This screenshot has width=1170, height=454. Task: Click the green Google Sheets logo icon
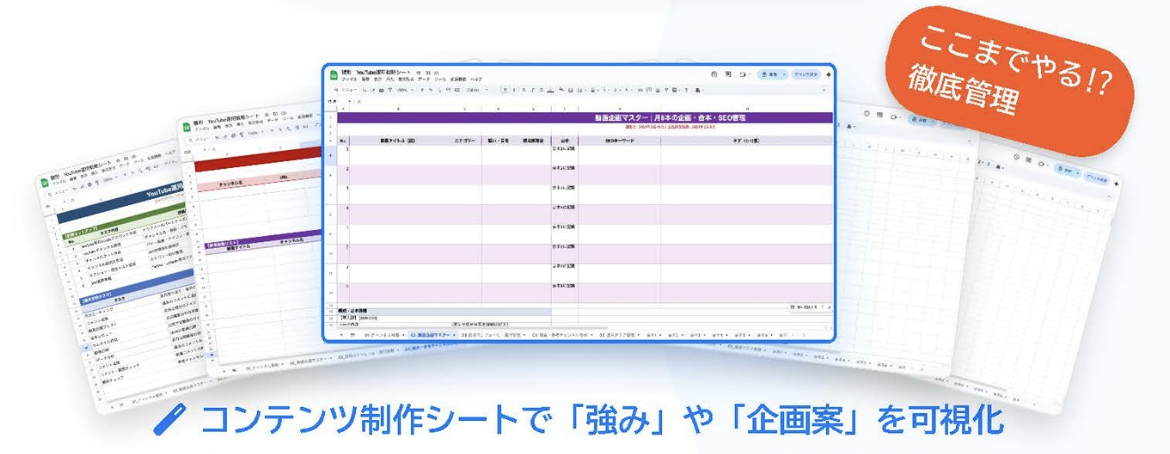click(x=333, y=73)
